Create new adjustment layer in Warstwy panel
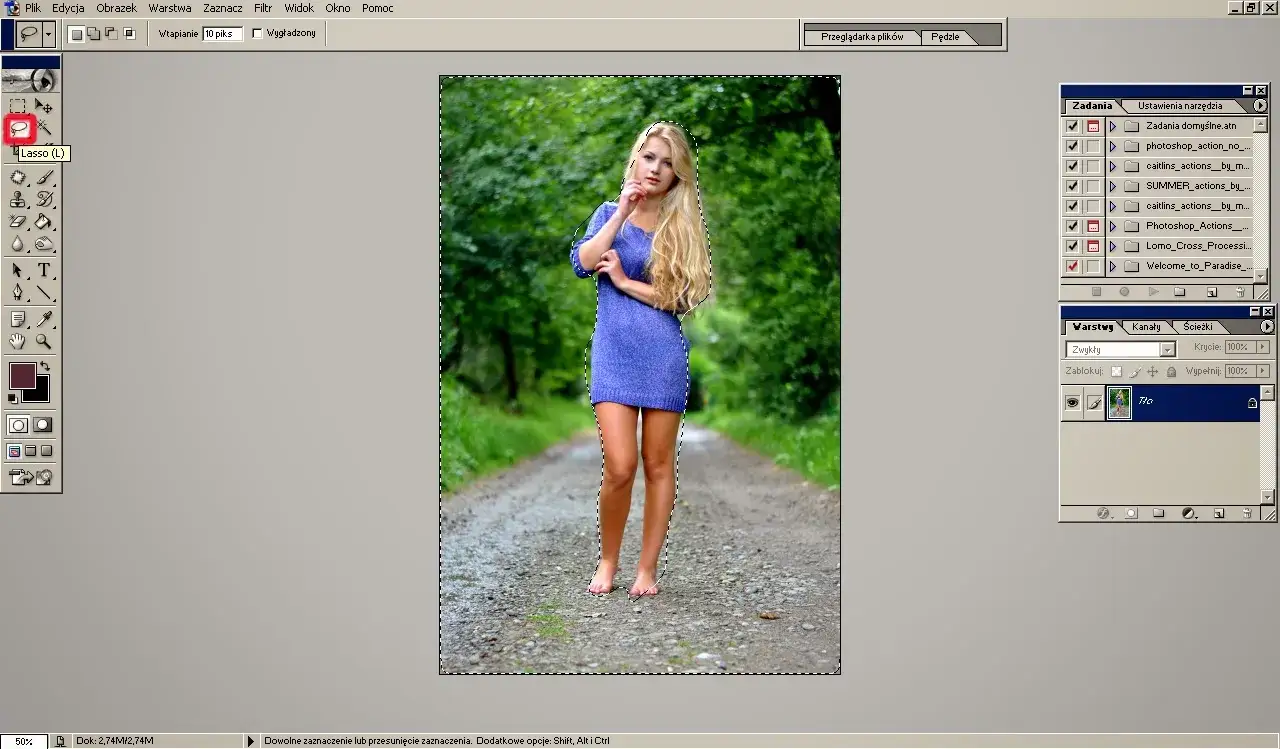 [1188, 513]
